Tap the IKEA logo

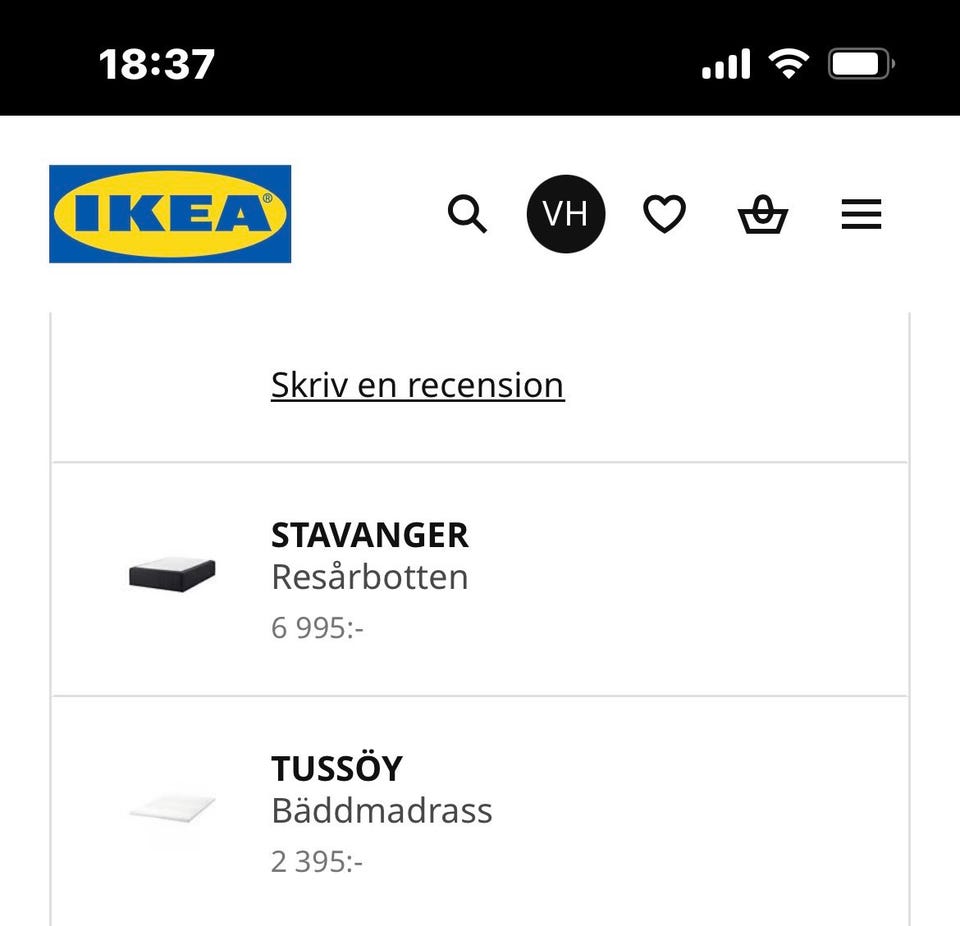click(170, 214)
